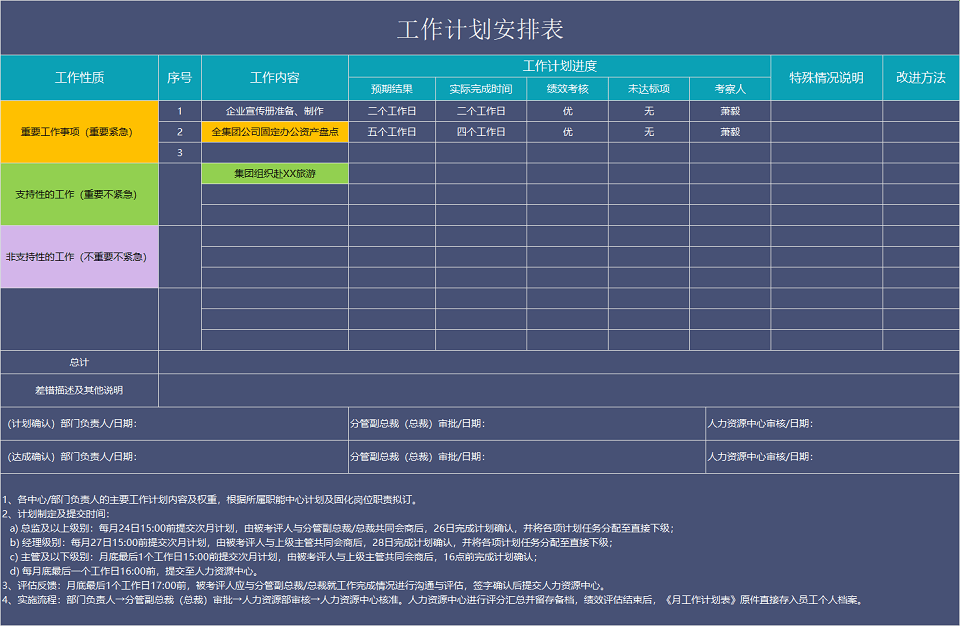Click the 工作计划安排表 title cell

pyautogui.click(x=480, y=29)
